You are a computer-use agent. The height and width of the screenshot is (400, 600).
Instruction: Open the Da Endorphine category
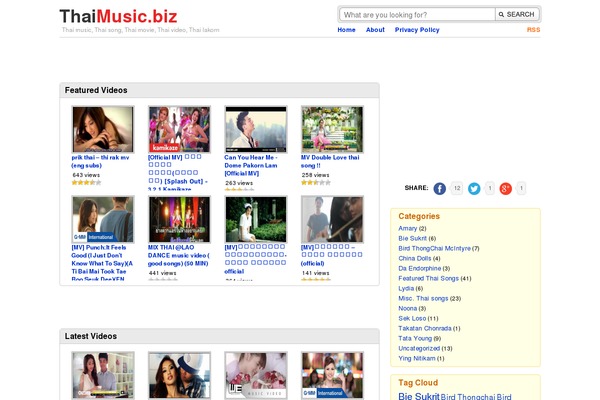click(x=419, y=268)
